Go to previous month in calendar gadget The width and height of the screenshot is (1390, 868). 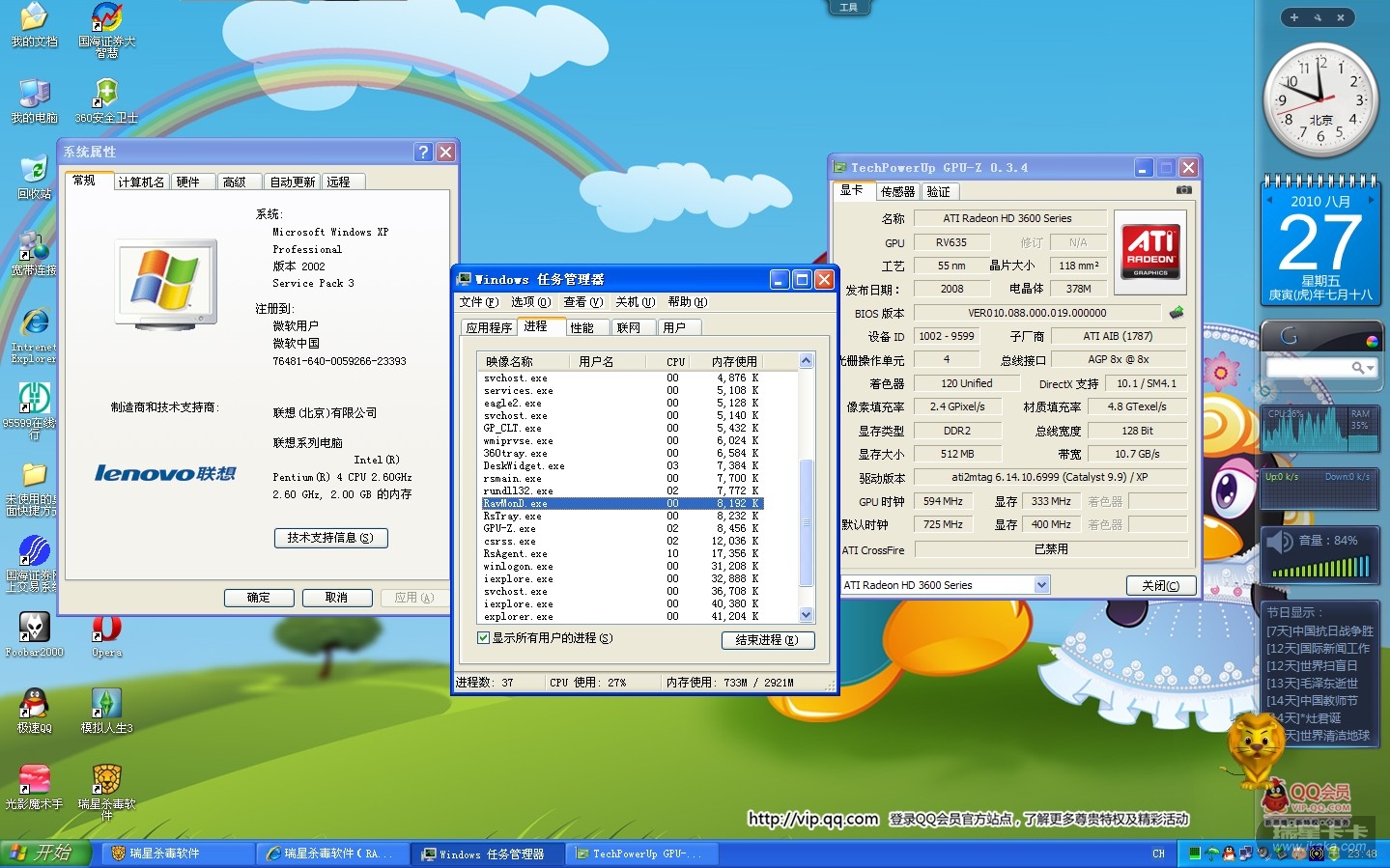[x=1270, y=201]
